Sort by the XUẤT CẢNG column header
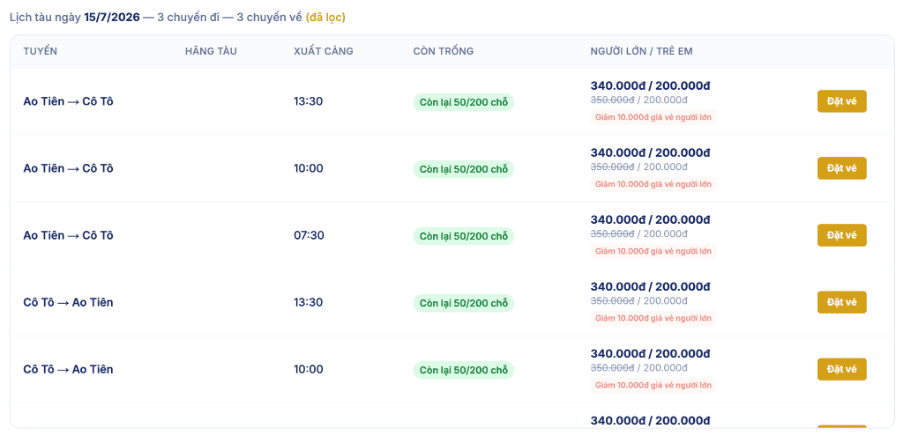The width and height of the screenshot is (904, 436). point(323,51)
